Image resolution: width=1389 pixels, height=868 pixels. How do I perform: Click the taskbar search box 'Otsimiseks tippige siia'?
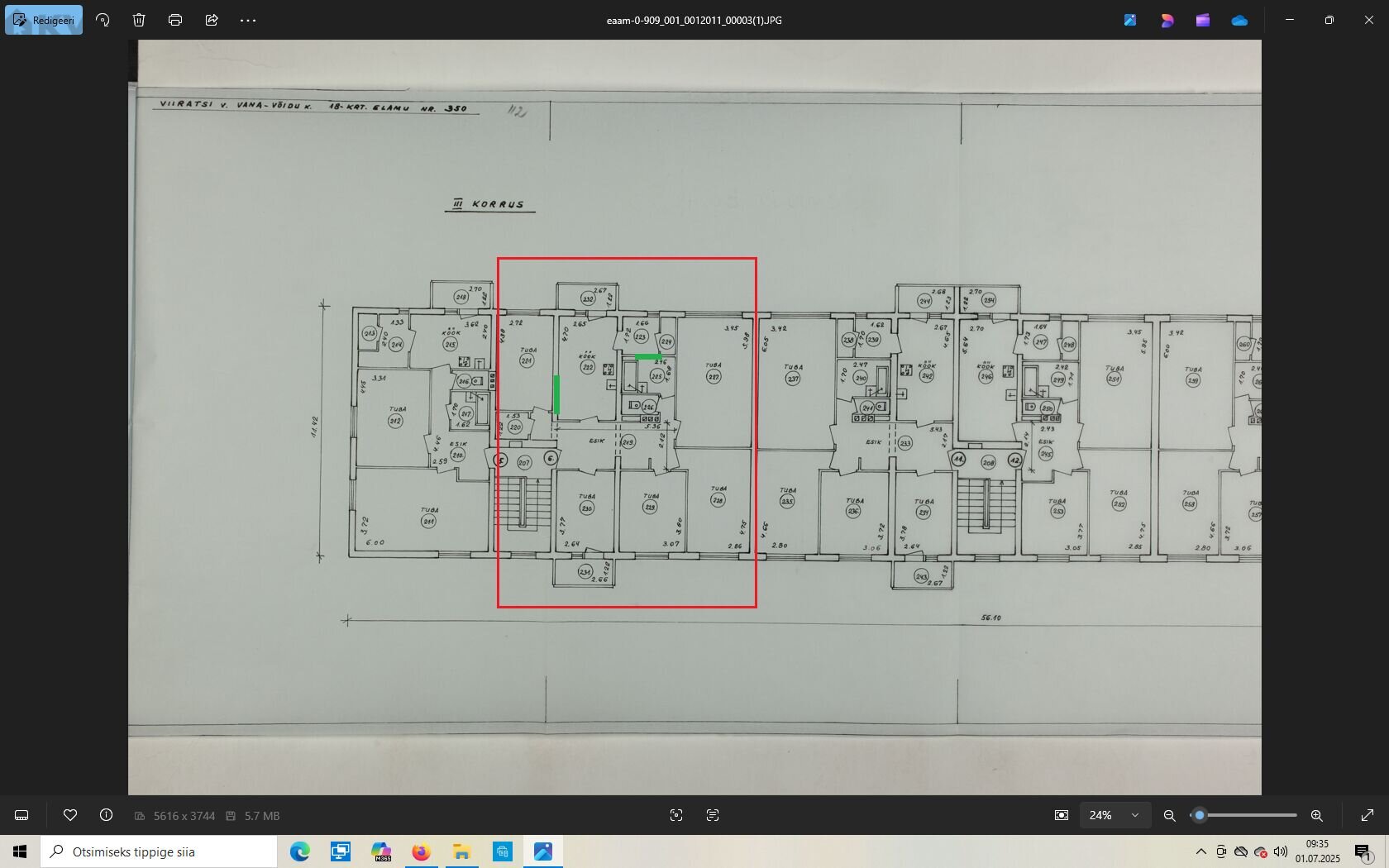tap(159, 851)
